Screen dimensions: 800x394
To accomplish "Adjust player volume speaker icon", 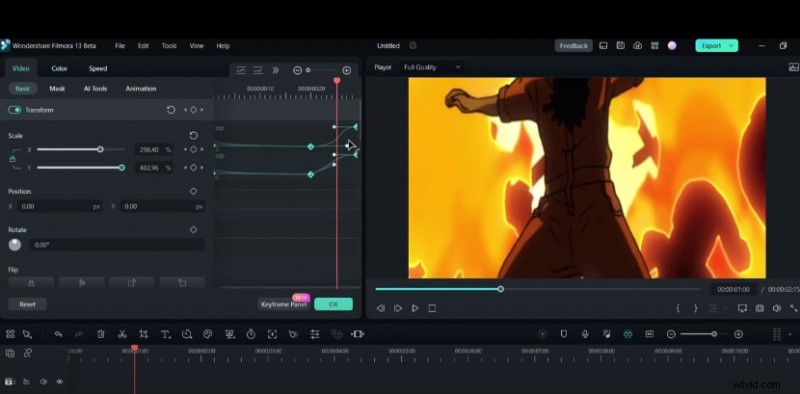I will click(x=777, y=308).
